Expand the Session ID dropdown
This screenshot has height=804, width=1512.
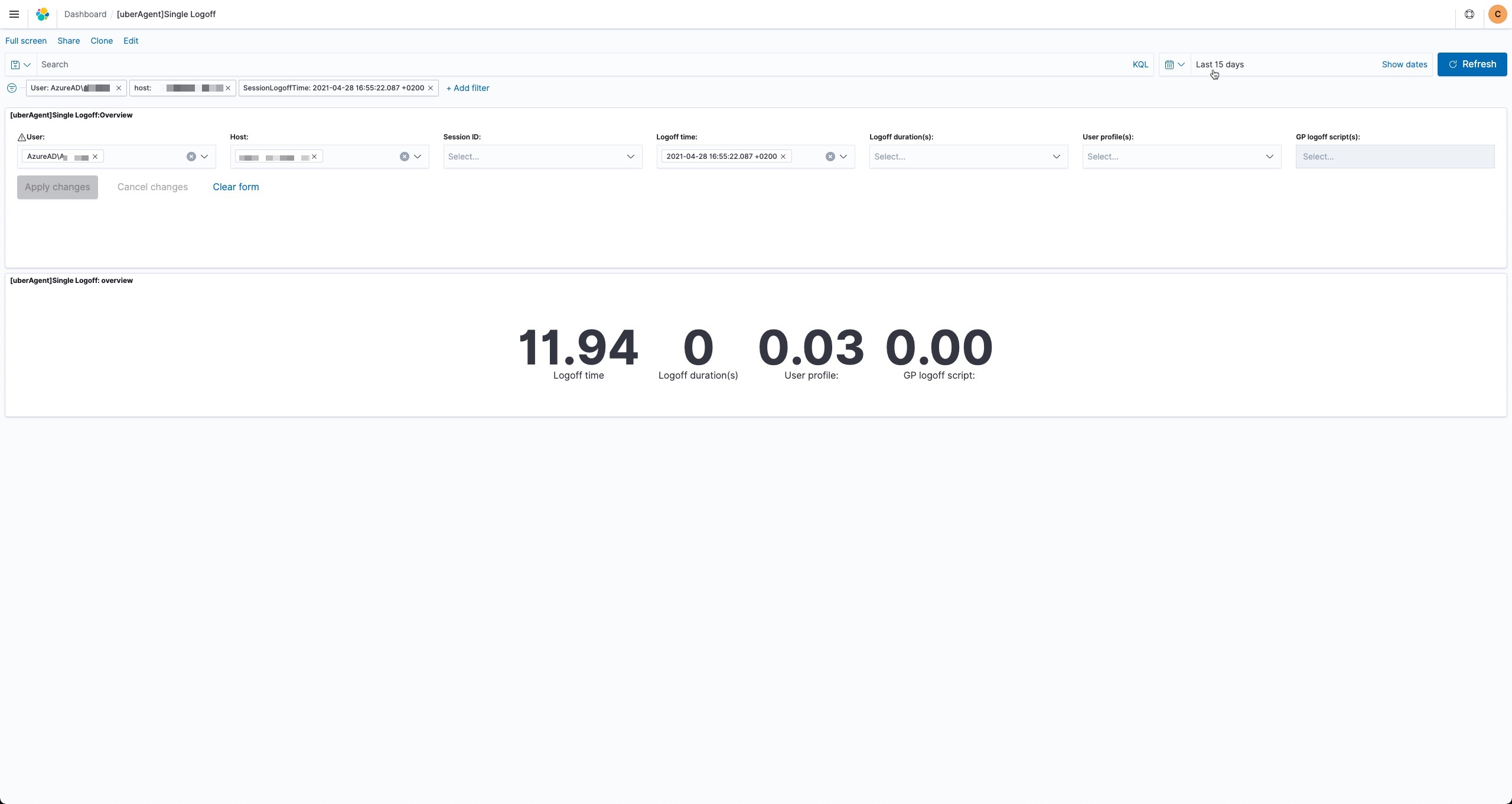tap(630, 157)
